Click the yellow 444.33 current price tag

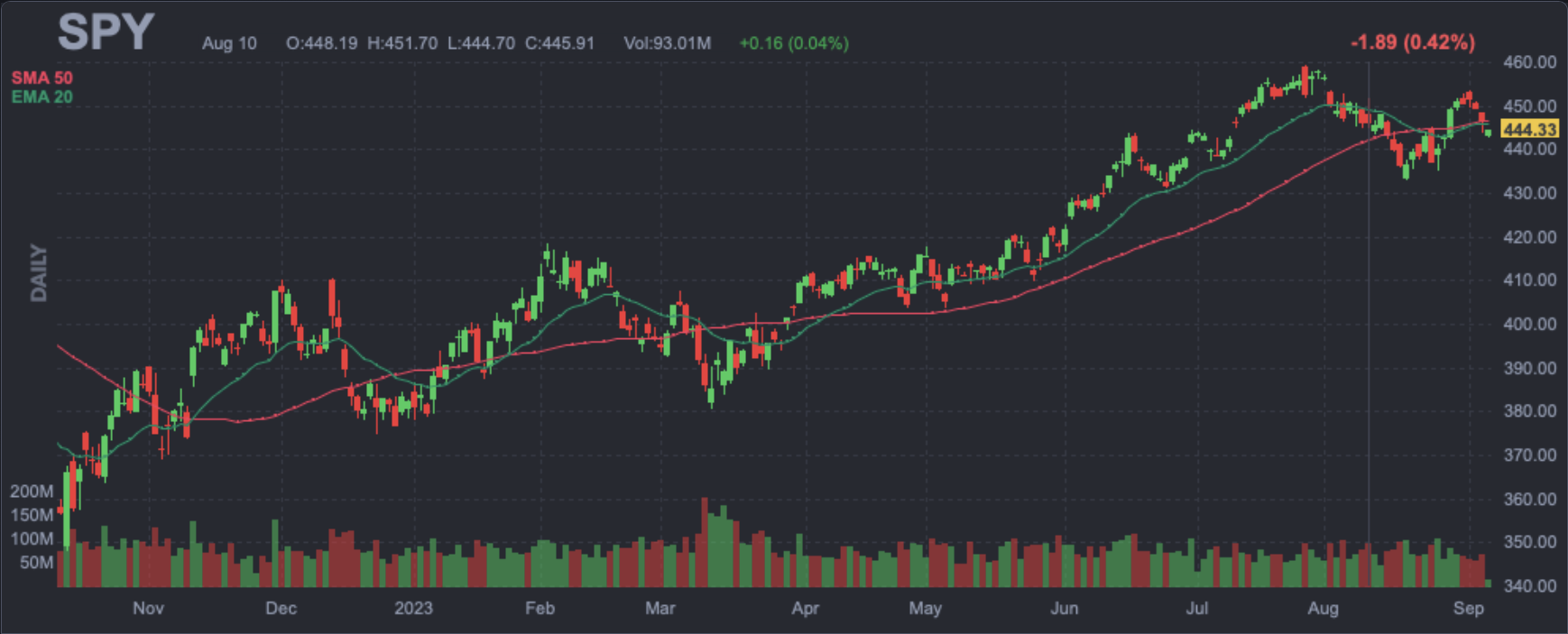tap(1529, 130)
